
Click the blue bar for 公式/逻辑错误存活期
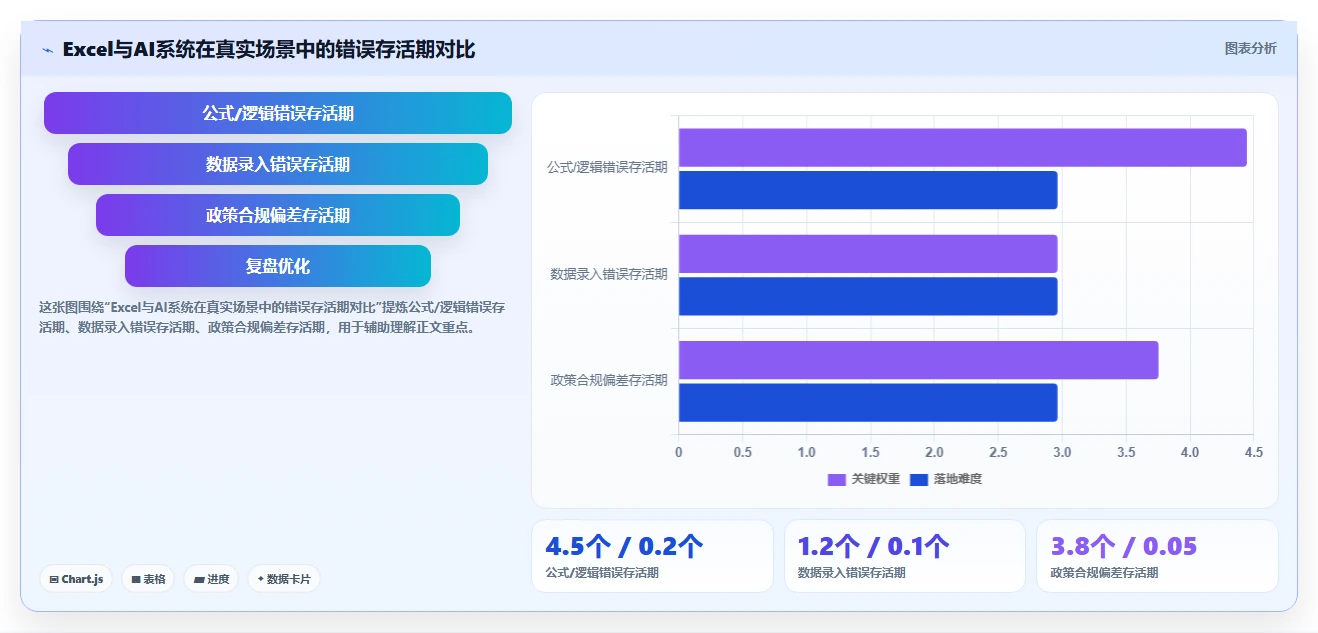(868, 190)
